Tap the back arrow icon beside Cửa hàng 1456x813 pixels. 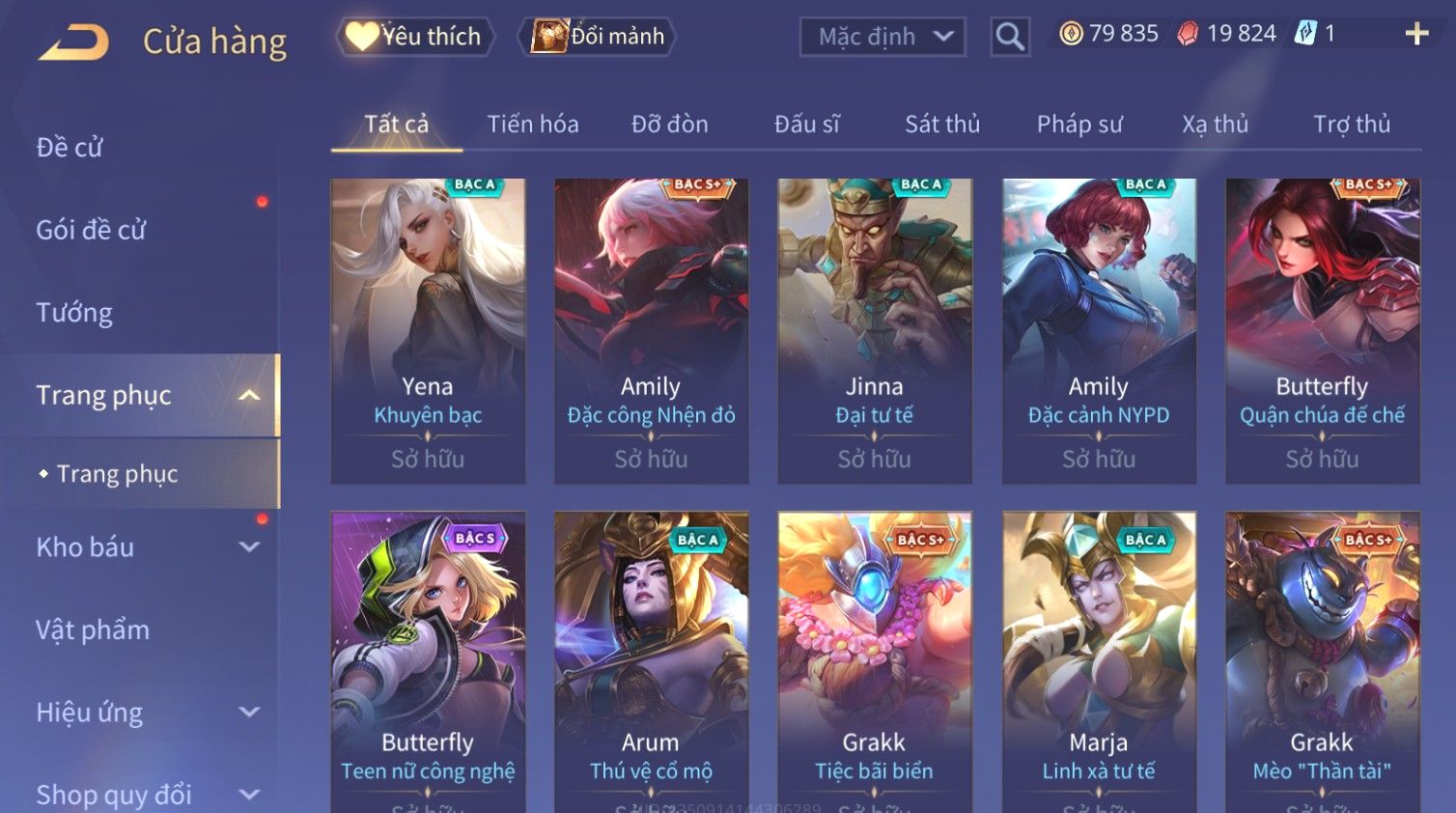74,42
